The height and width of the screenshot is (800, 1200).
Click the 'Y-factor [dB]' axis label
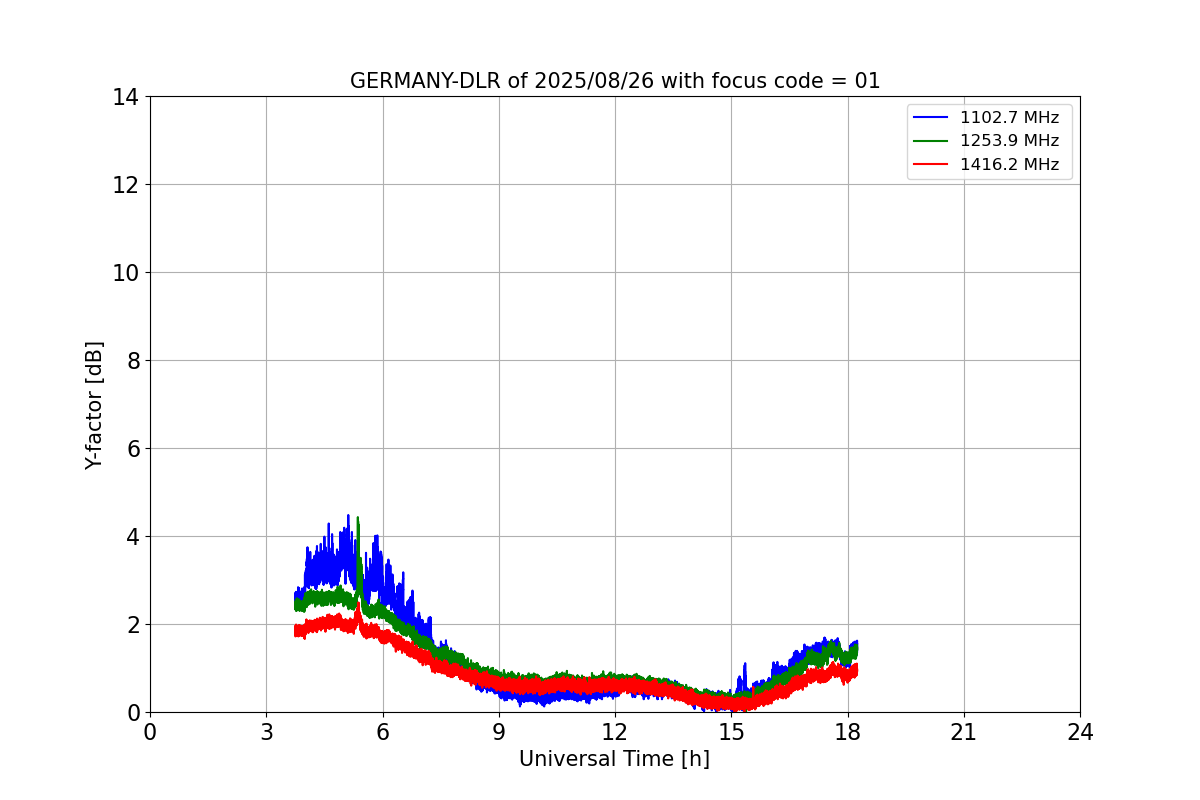(x=94, y=405)
